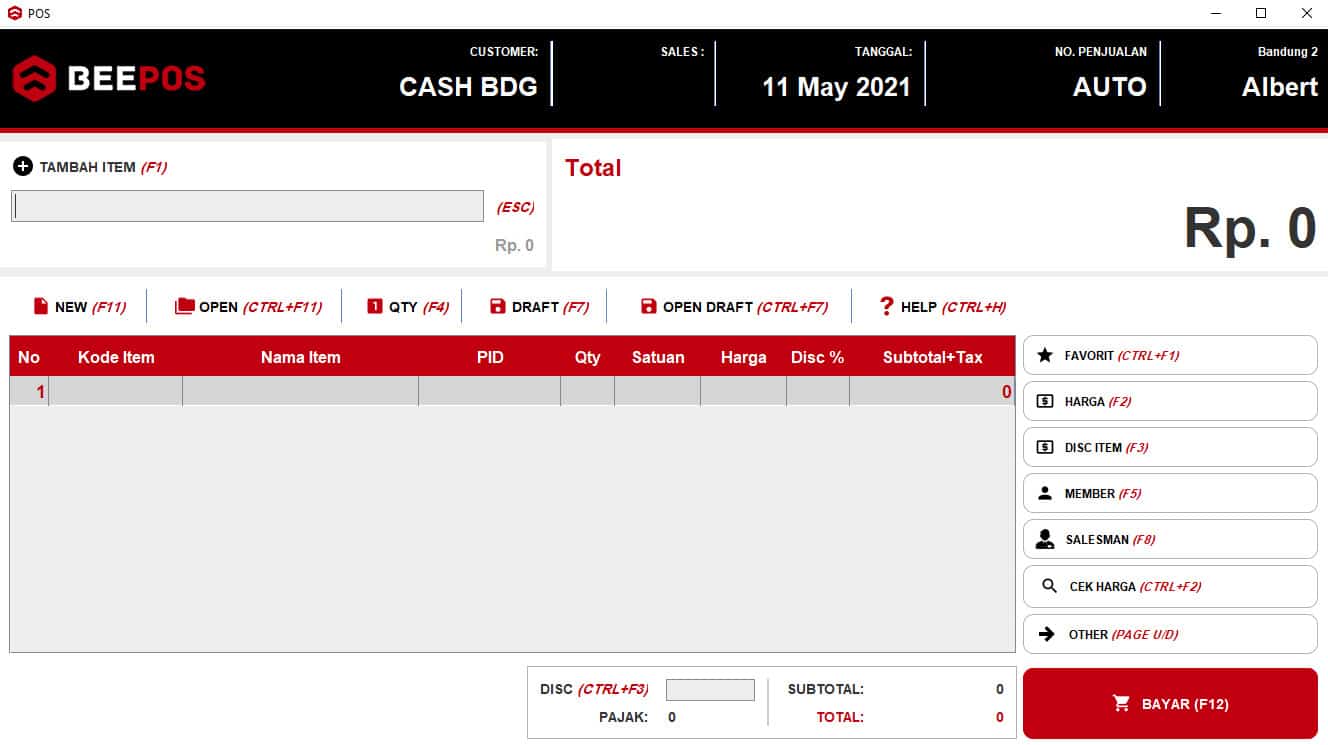Click the Qty column header
Viewport: 1328px width, 745px height.
point(588,357)
